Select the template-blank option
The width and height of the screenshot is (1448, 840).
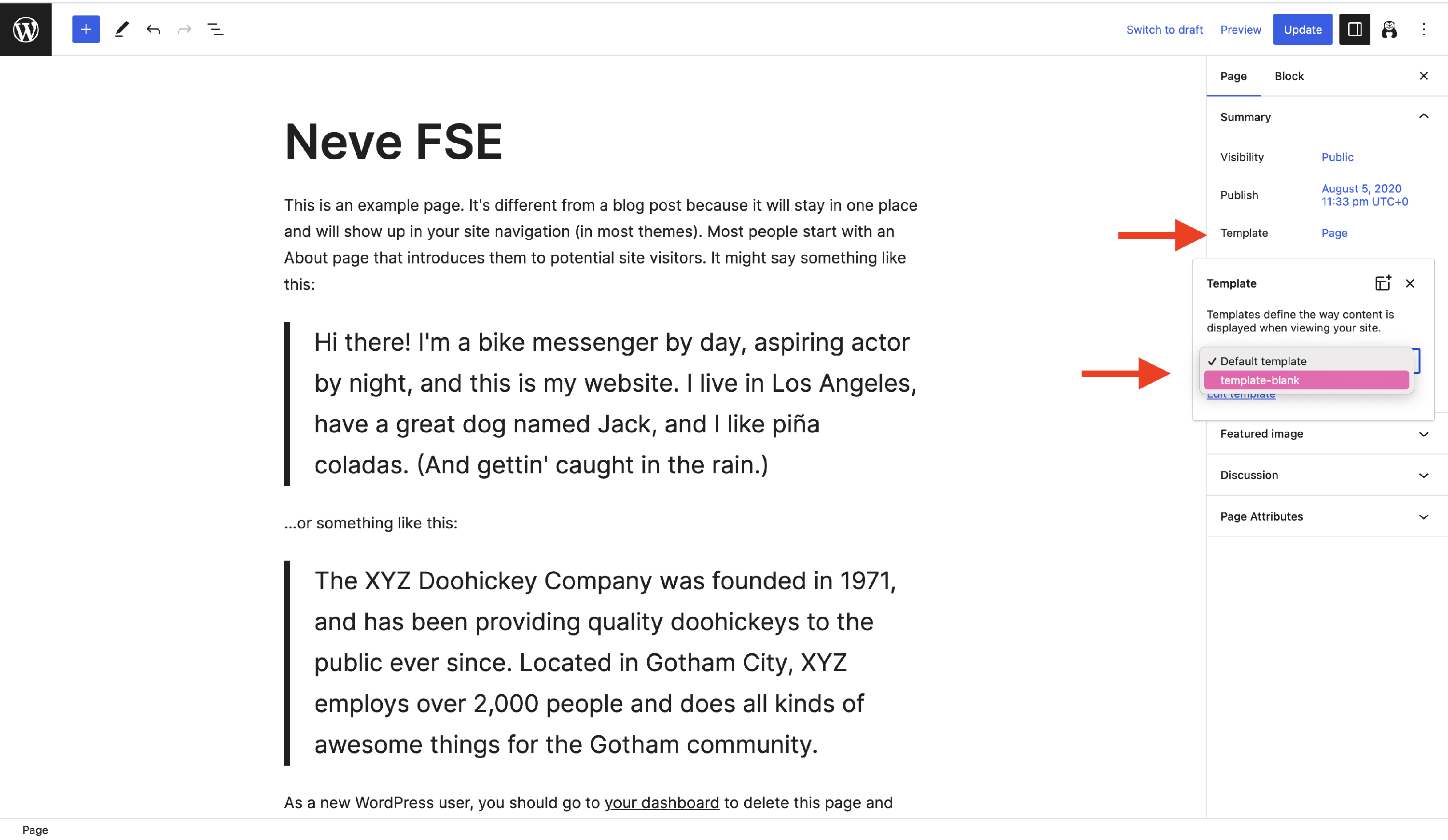[x=1306, y=380]
